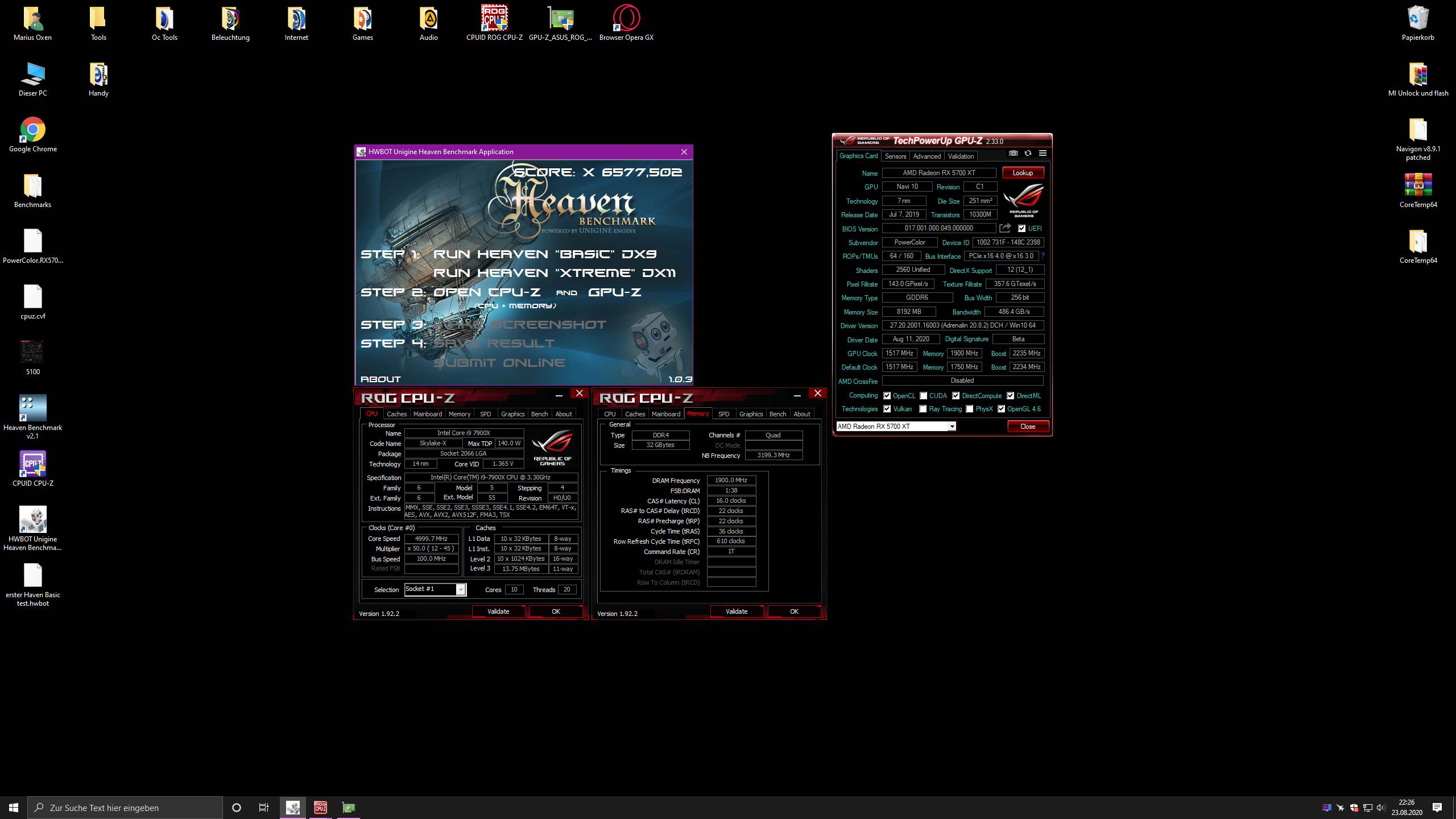1456x819 pixels.
Task: Click the Lookup button in GPU-Z
Action: tap(1023, 173)
